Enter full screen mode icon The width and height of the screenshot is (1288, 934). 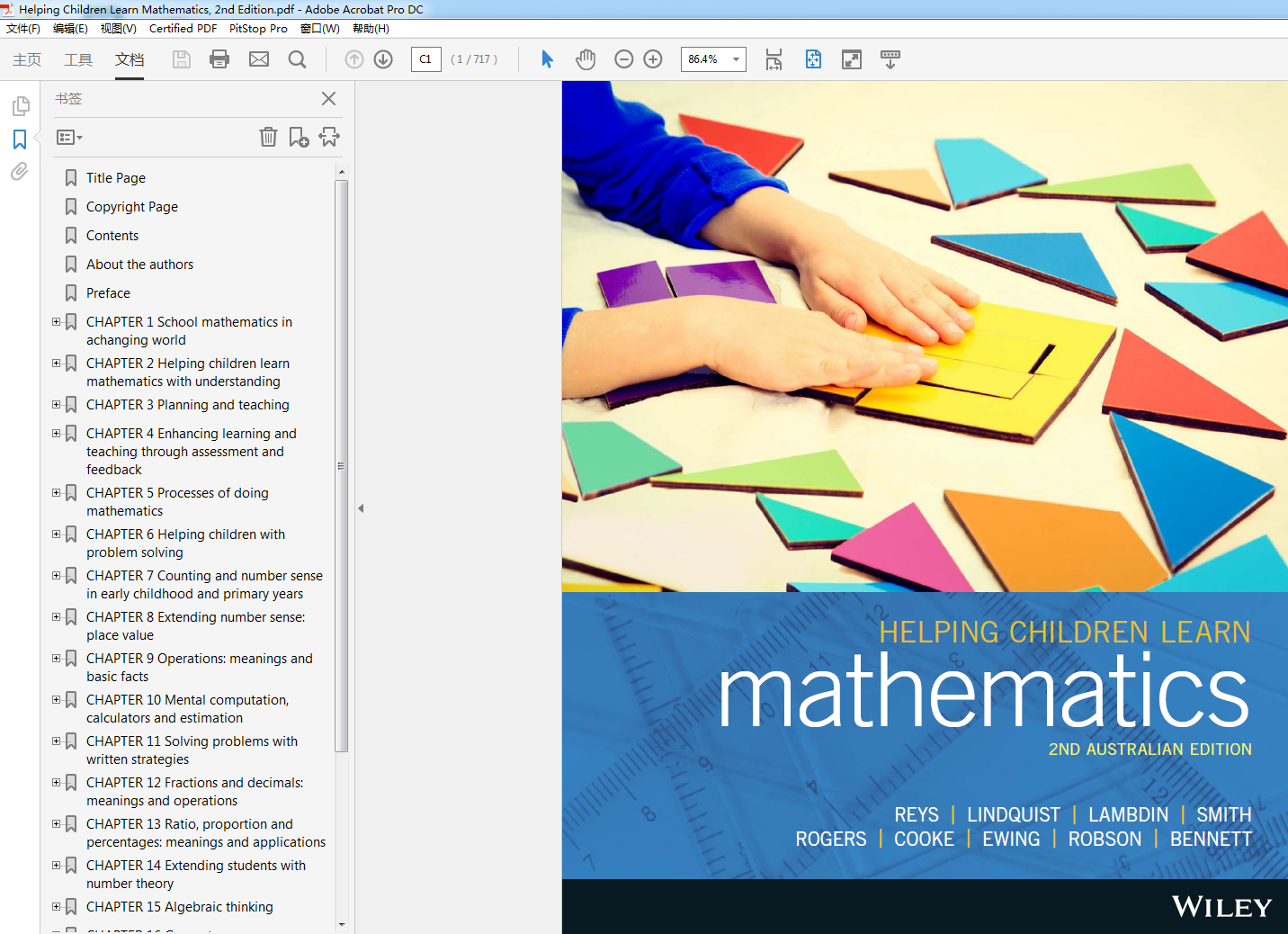852,59
